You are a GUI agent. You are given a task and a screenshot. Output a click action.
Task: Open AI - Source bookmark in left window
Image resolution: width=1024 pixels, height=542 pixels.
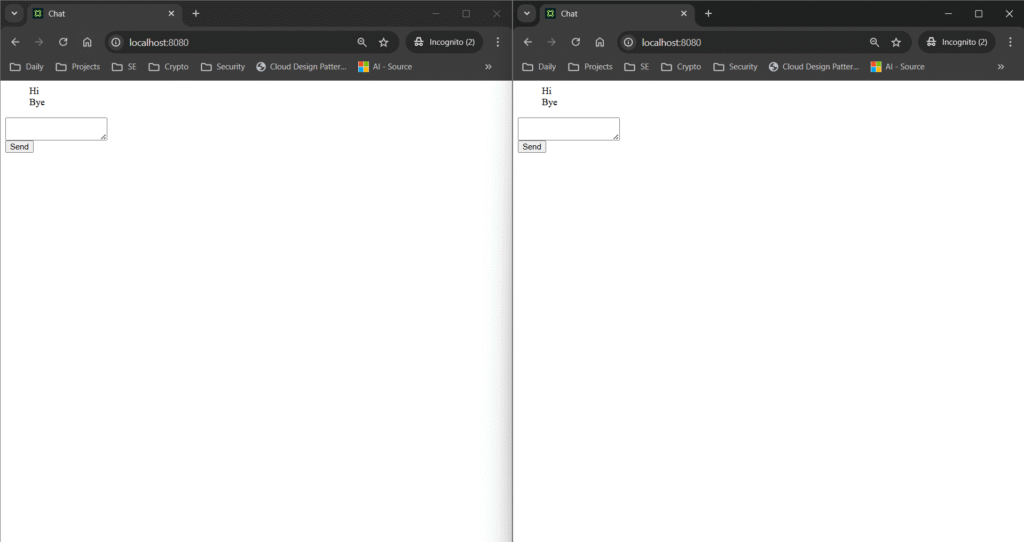click(x=385, y=67)
